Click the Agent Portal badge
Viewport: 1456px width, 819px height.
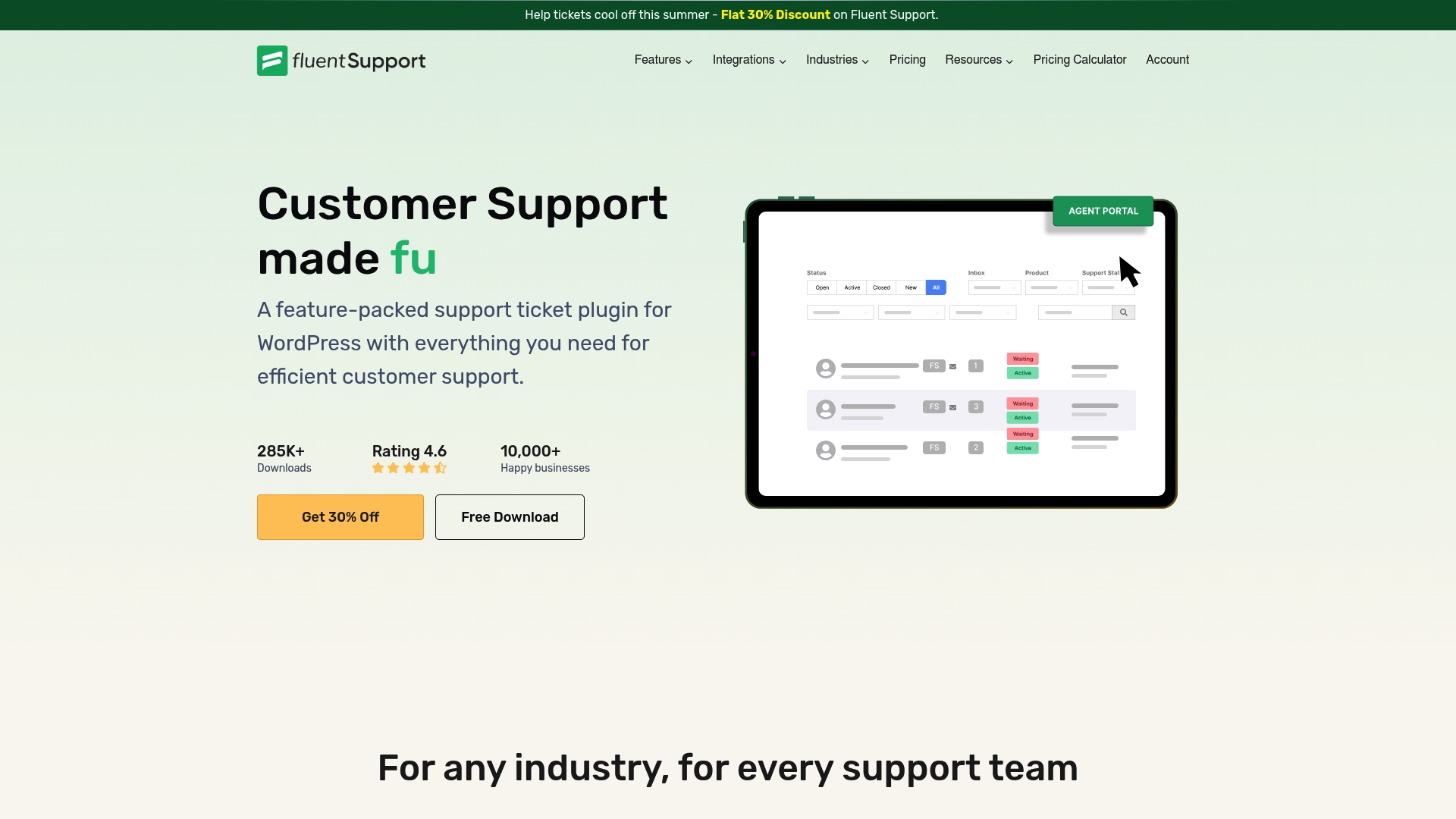(1103, 211)
